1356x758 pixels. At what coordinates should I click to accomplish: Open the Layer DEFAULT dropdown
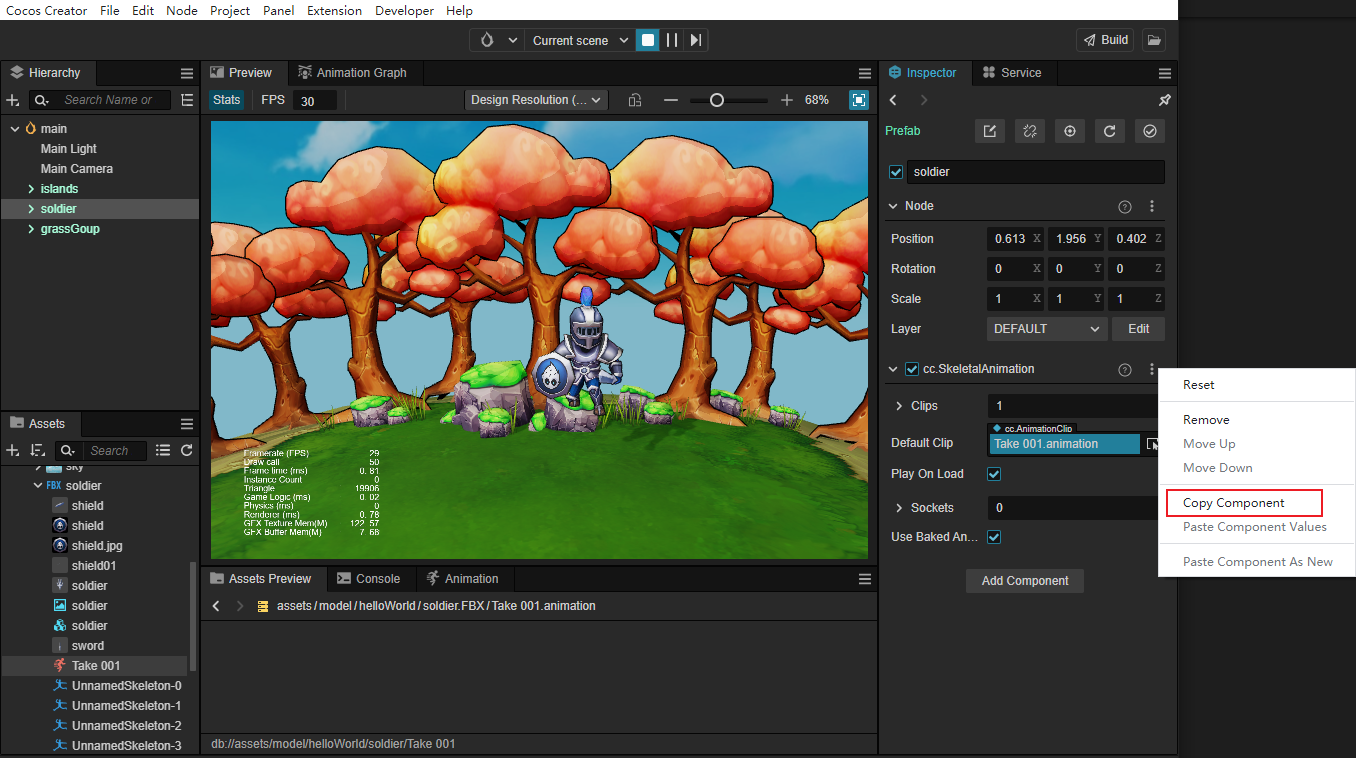(1047, 329)
